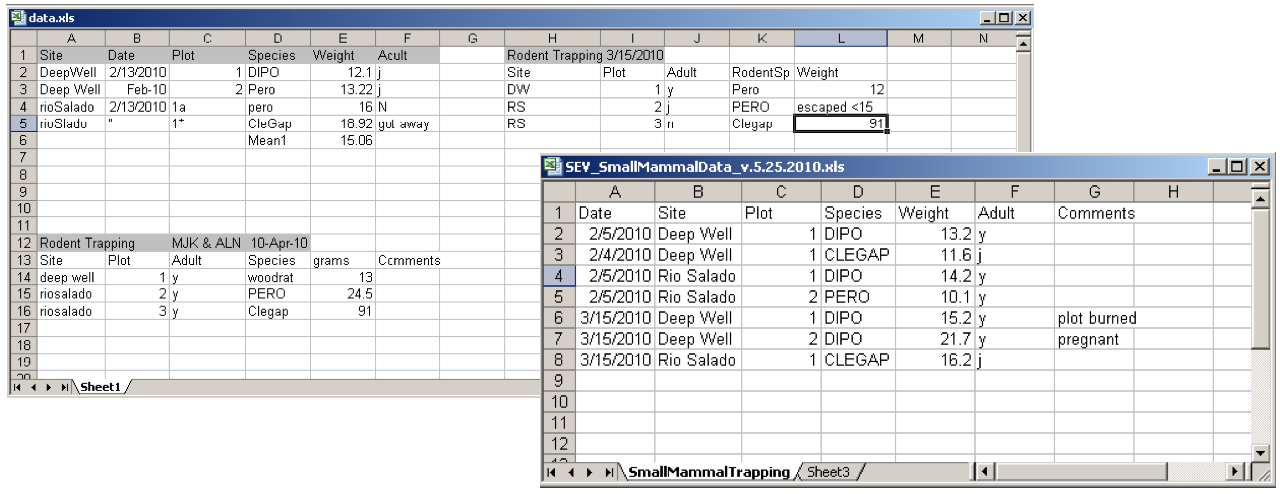The image size is (1280, 494).
Task: Maximize the SEV_SmallMammalData window
Action: 1239,167
